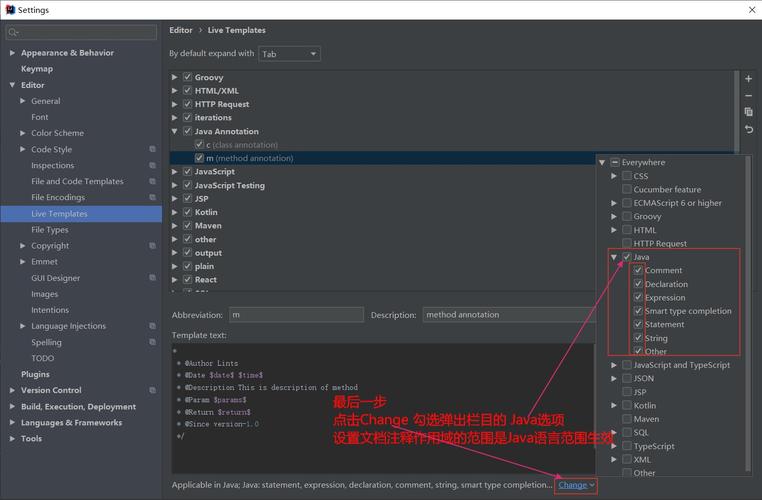Viewport: 762px width, 500px height.
Task: Toggle the c (class annotation) checkbox
Action: 199,144
